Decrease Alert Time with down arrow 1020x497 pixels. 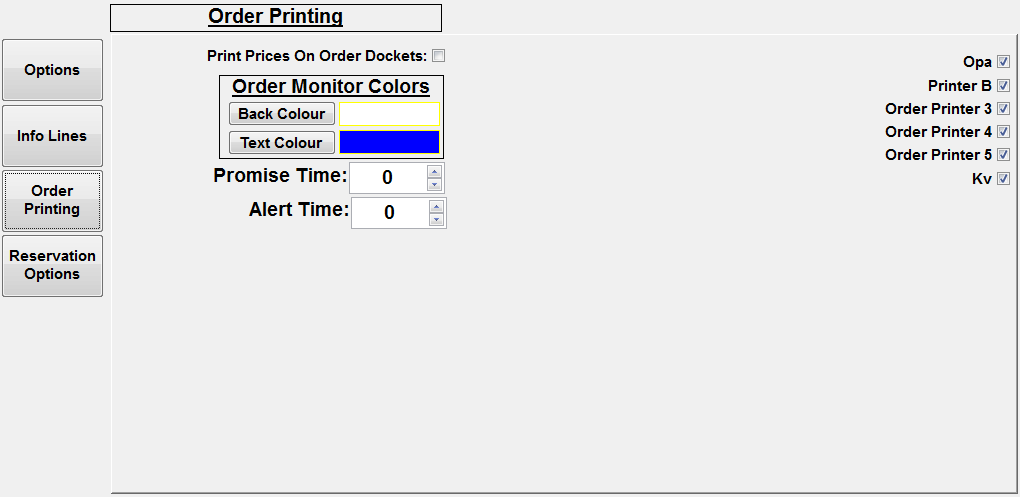[x=436, y=219]
